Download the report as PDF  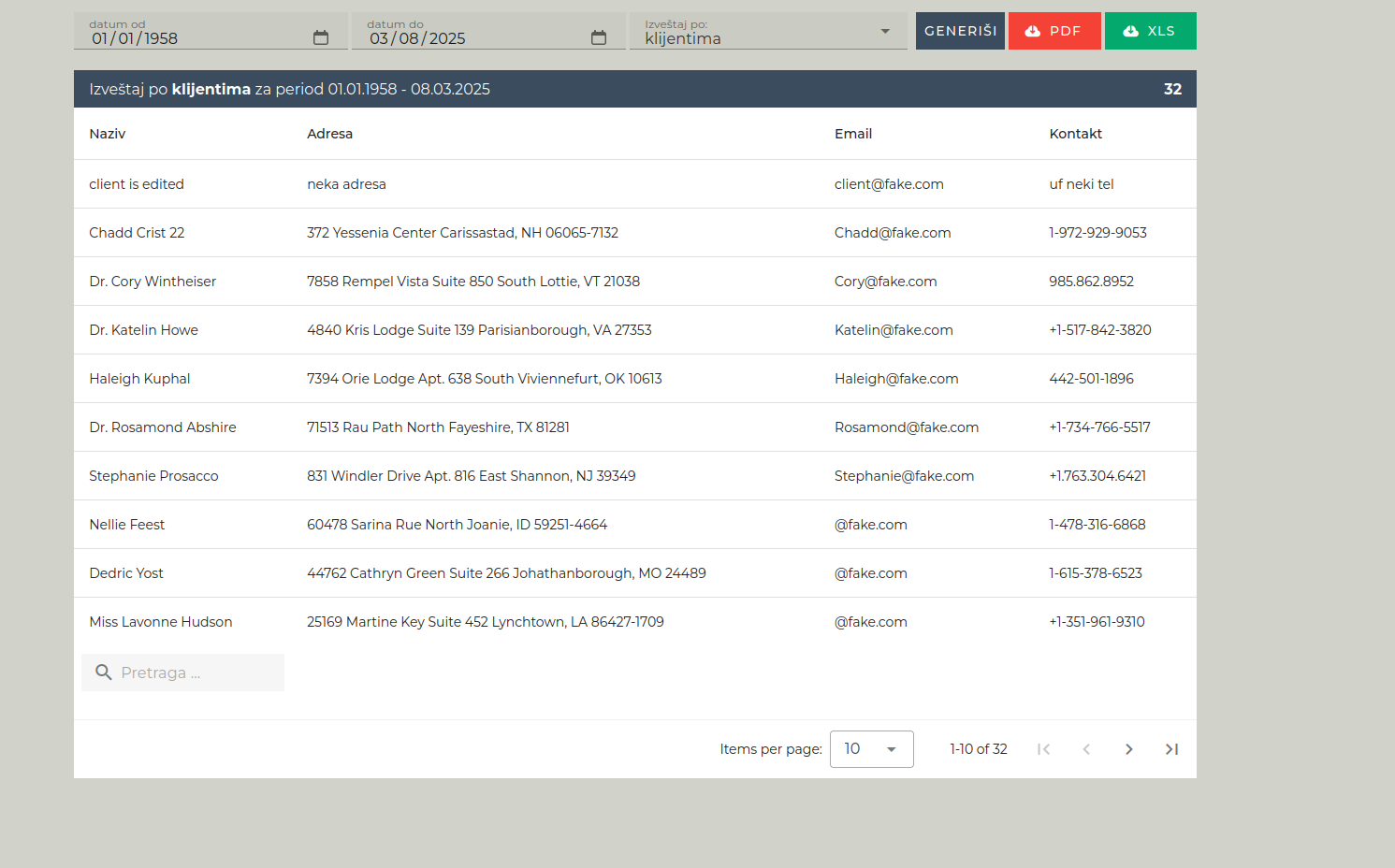[1054, 31]
